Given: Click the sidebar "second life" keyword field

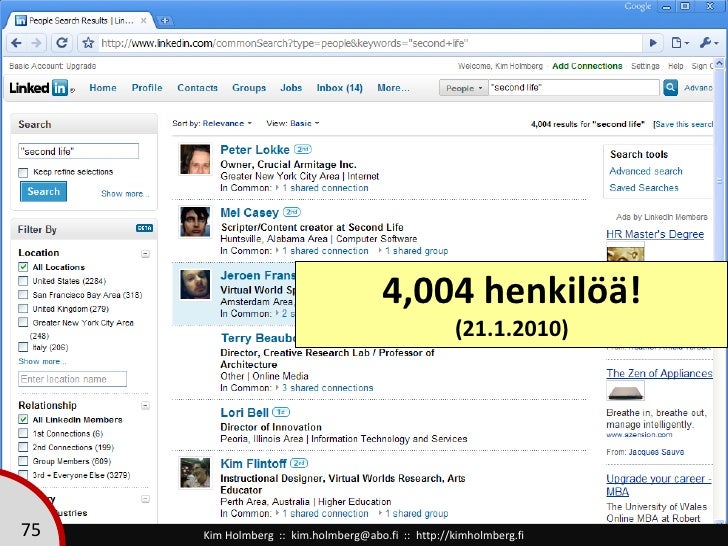Looking at the screenshot, I should pyautogui.click(x=78, y=151).
